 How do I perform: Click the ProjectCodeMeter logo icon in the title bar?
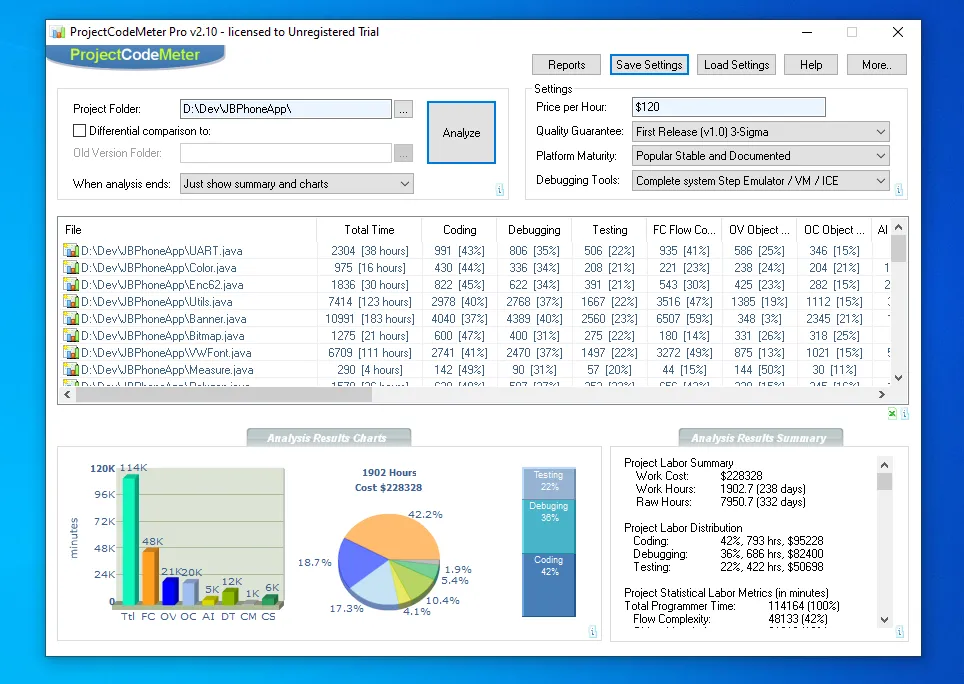pyautogui.click(x=58, y=31)
